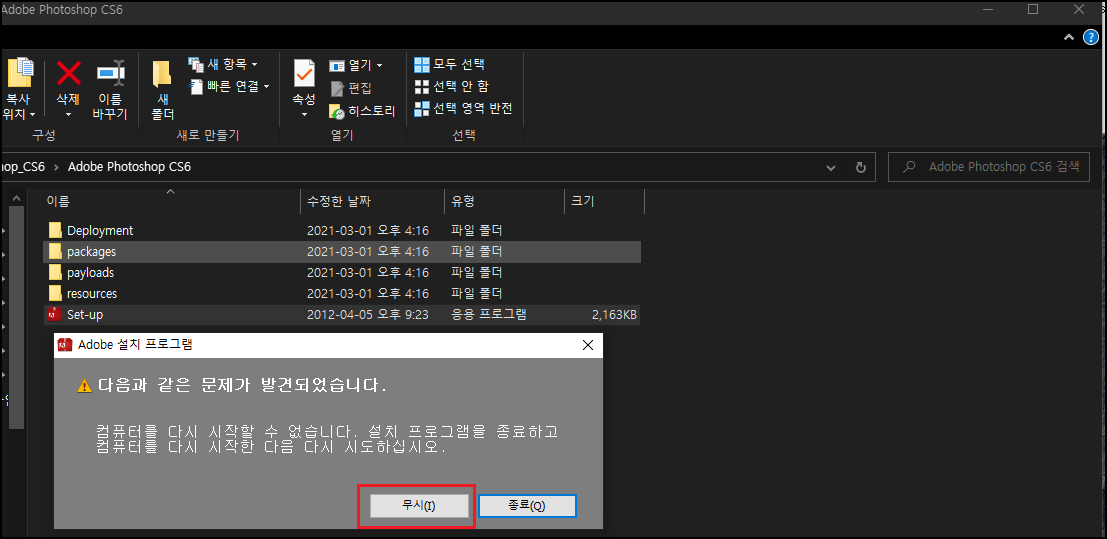Click Set-up's 2012-04-05 date cell
This screenshot has width=1107, height=539.
368,314
